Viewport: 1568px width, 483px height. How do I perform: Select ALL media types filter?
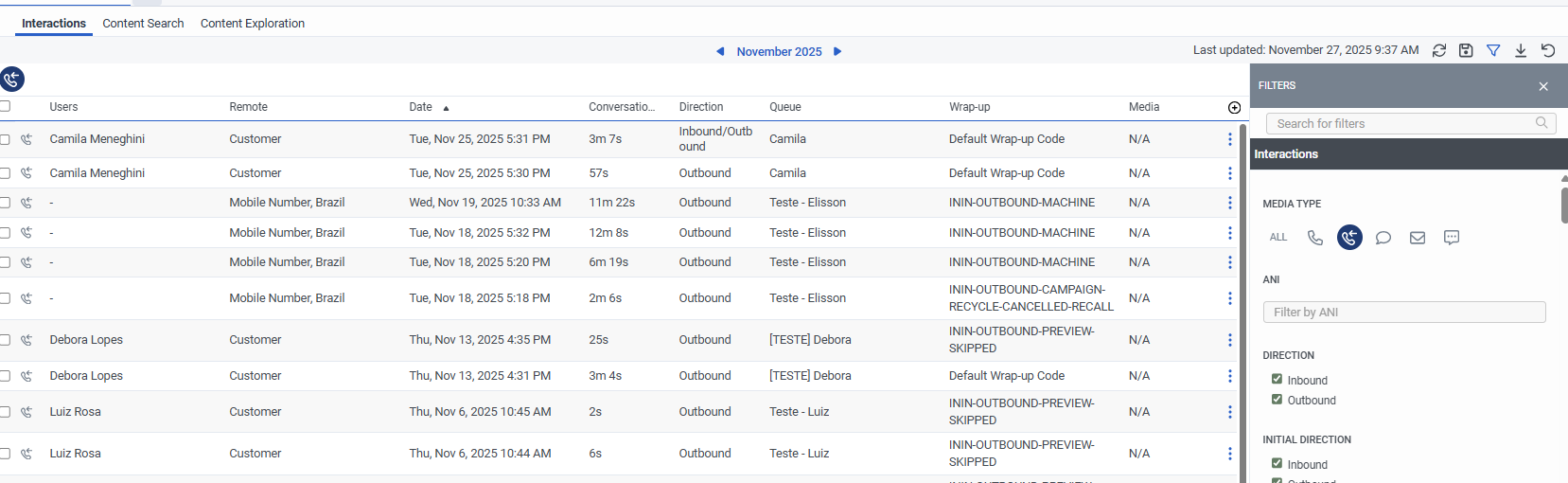pyautogui.click(x=1278, y=238)
